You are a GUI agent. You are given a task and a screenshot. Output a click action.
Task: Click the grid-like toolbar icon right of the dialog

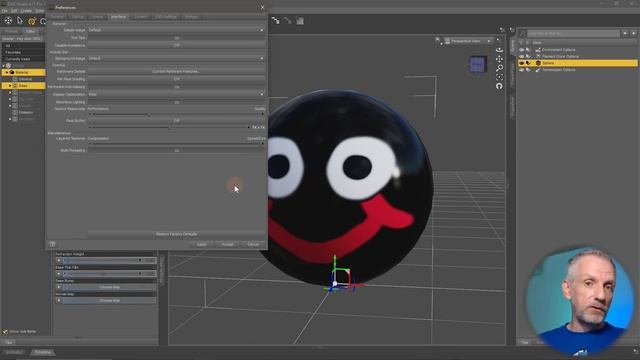point(300,21)
